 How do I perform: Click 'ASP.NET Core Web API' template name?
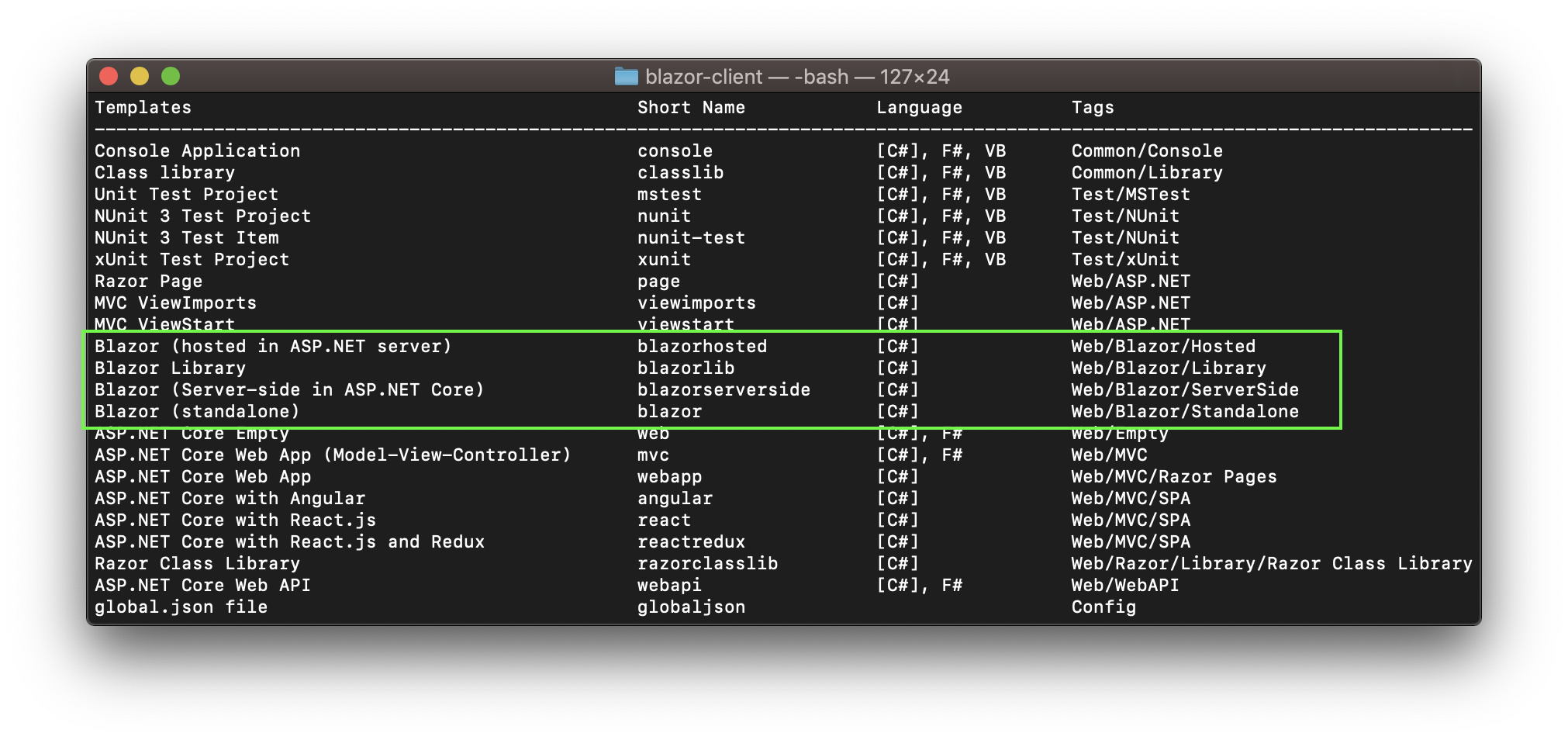[x=203, y=586]
